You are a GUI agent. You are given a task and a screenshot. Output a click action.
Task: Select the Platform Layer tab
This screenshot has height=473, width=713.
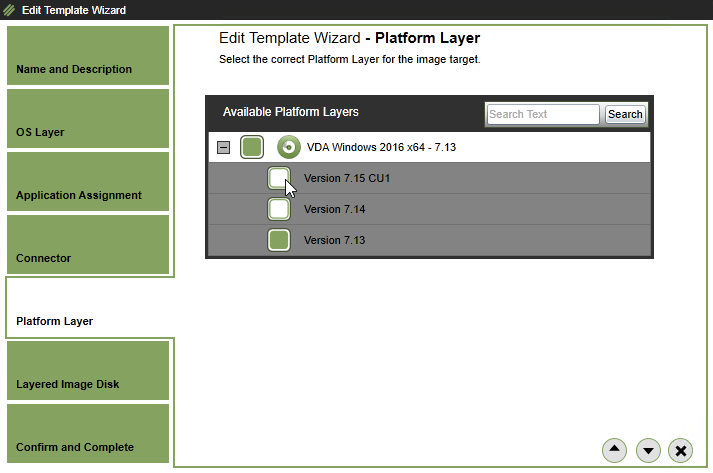pyautogui.click(x=90, y=308)
